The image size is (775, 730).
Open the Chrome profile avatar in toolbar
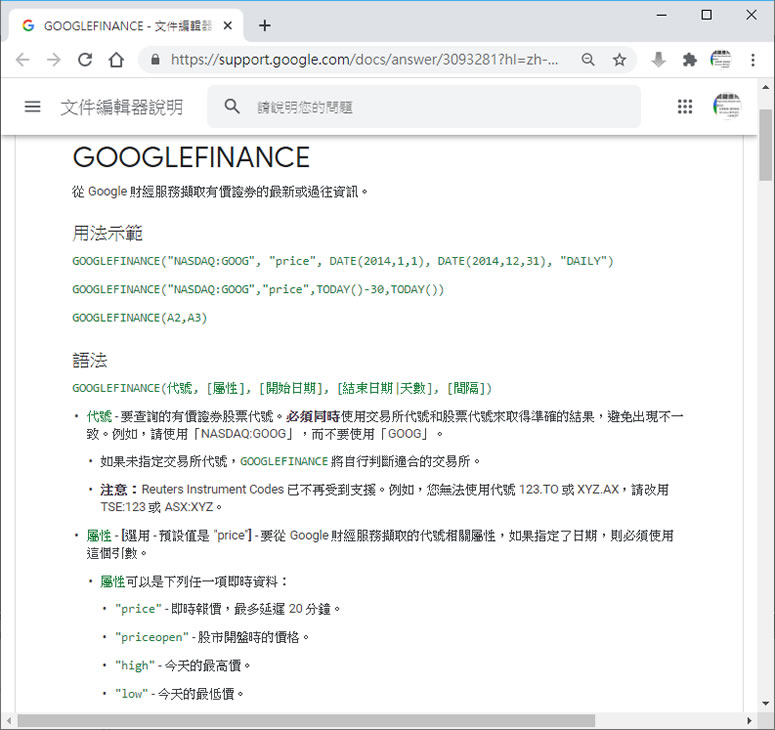pyautogui.click(x=721, y=60)
